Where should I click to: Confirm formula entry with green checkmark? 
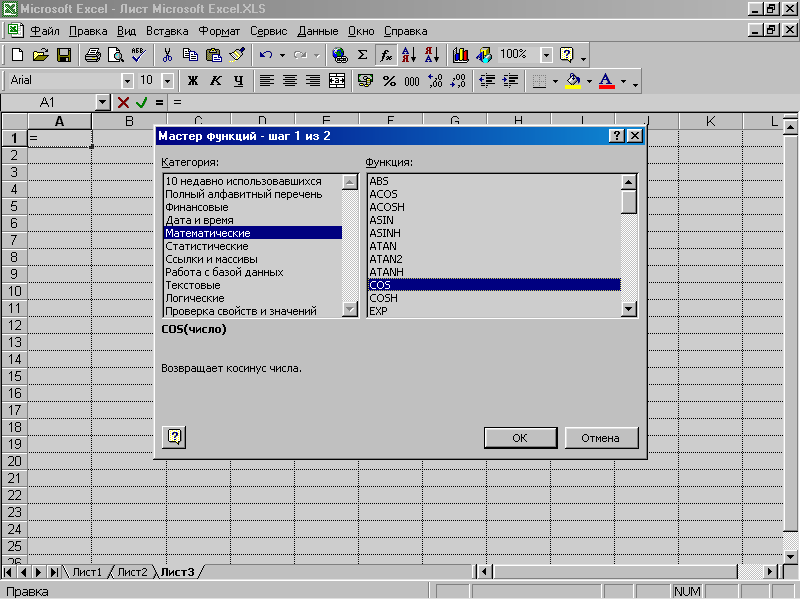pos(141,103)
